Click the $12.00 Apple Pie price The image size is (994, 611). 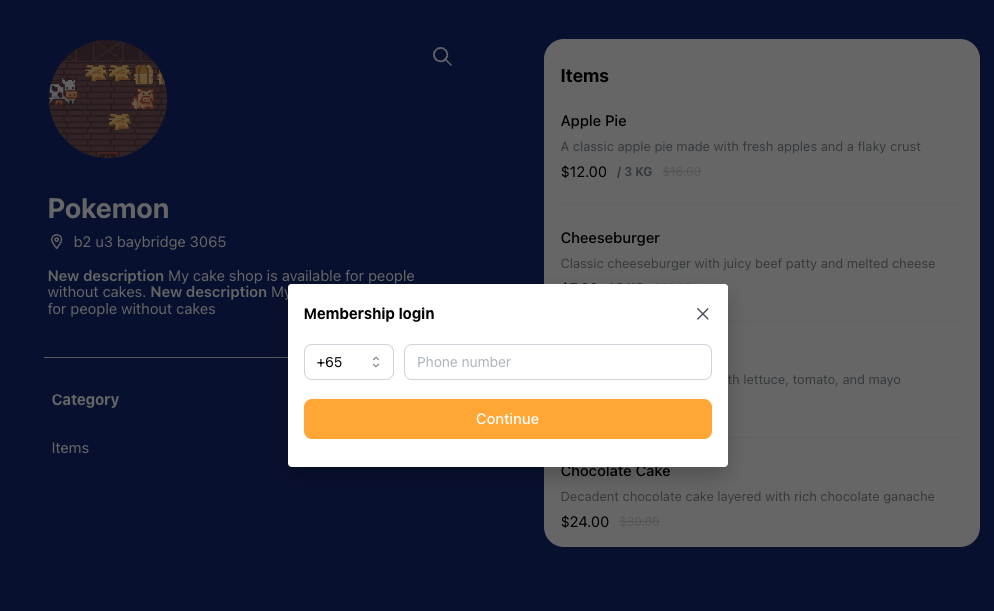pyautogui.click(x=584, y=172)
